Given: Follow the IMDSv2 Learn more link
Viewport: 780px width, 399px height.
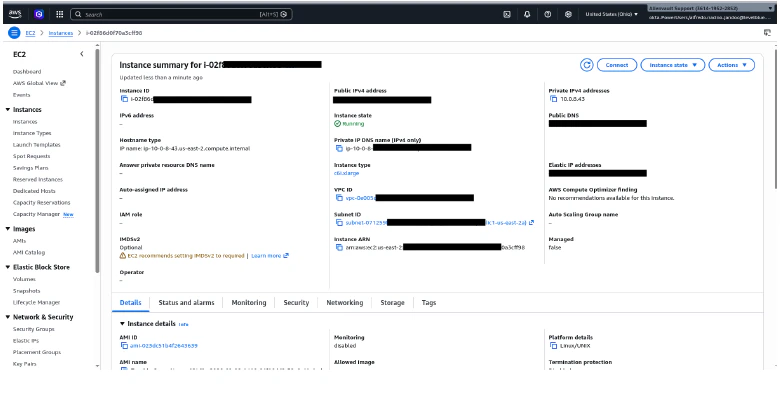Looking at the screenshot, I should tap(266, 256).
